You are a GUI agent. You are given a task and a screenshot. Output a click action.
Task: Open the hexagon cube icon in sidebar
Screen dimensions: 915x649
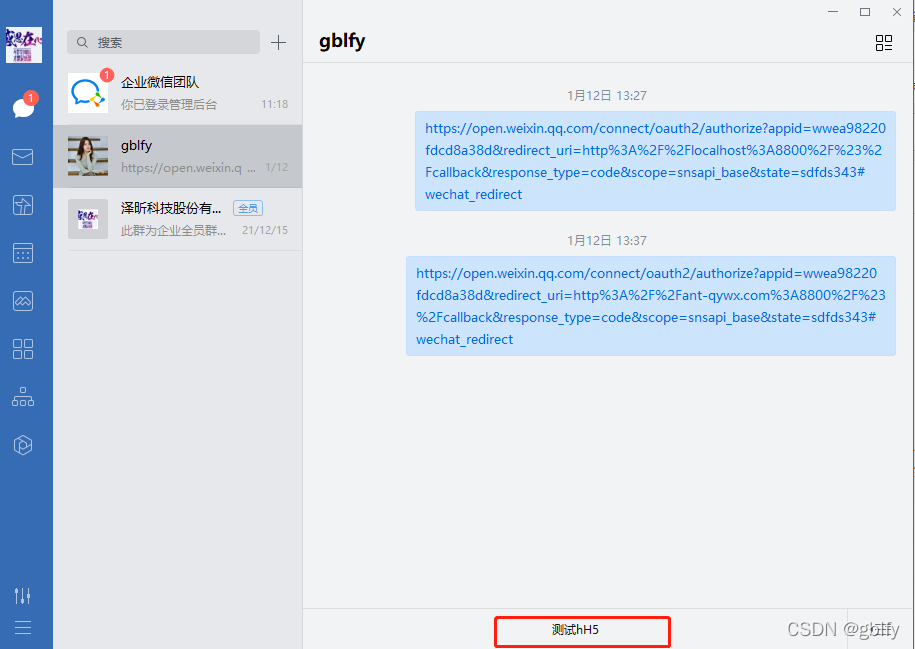click(23, 445)
